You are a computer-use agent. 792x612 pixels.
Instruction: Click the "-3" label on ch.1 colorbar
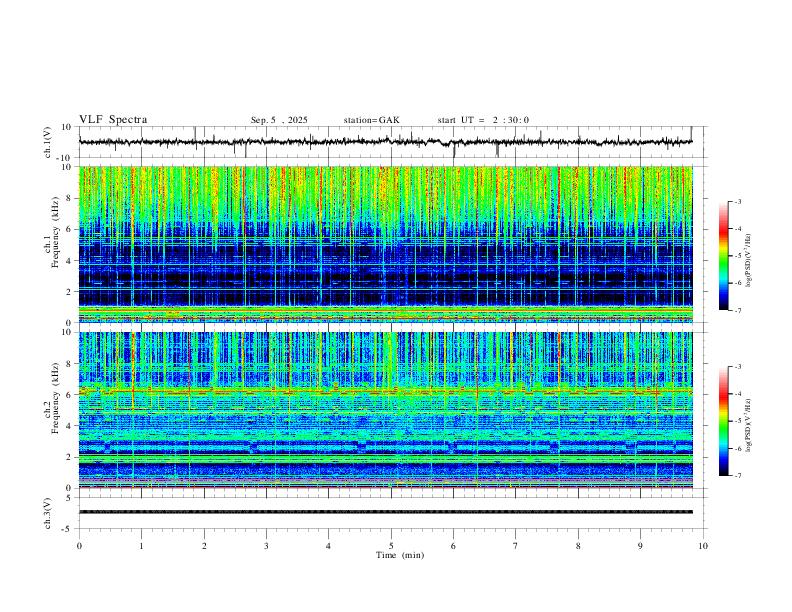(x=737, y=201)
